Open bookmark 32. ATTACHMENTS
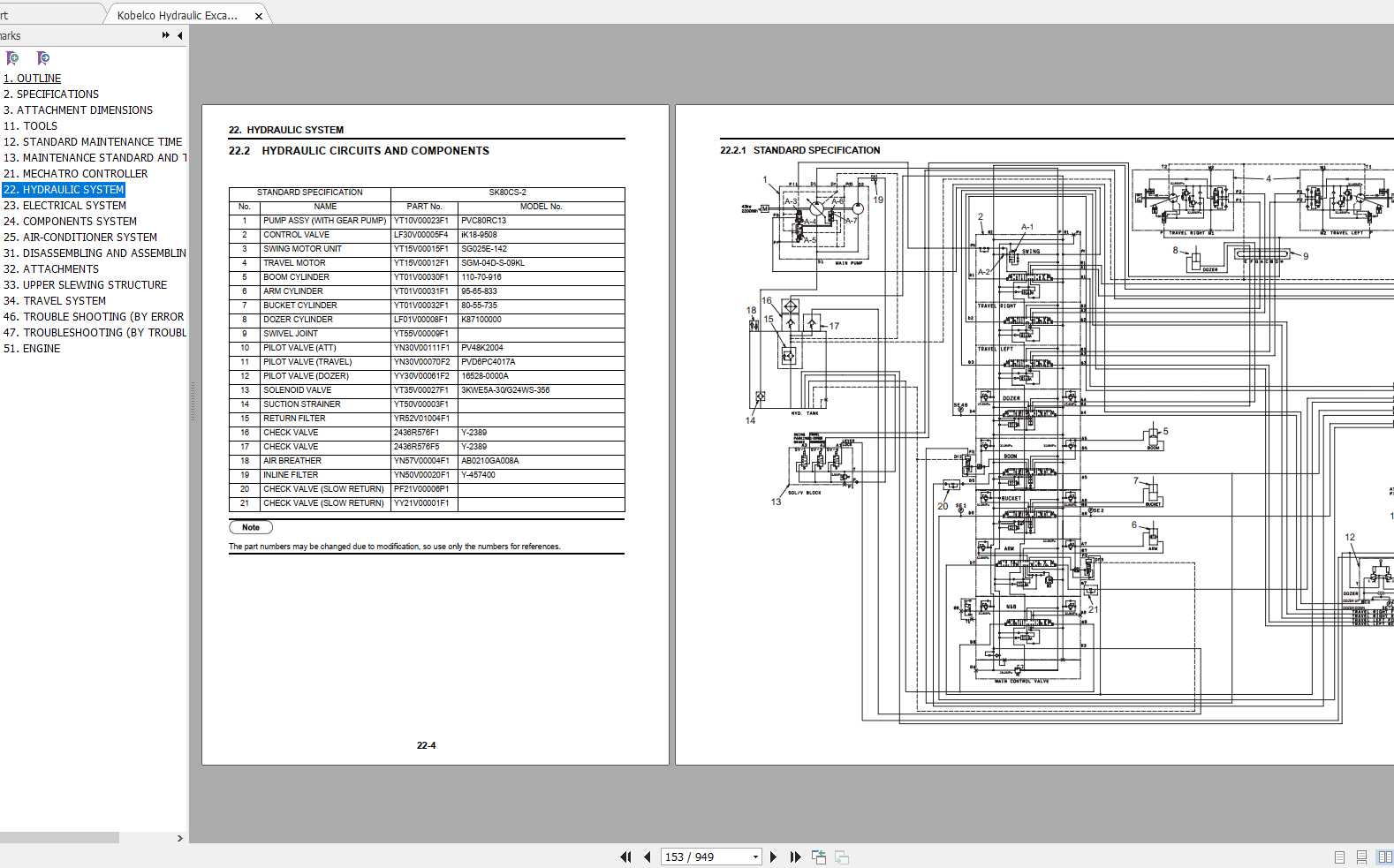The image size is (1394, 868). click(x=51, y=269)
